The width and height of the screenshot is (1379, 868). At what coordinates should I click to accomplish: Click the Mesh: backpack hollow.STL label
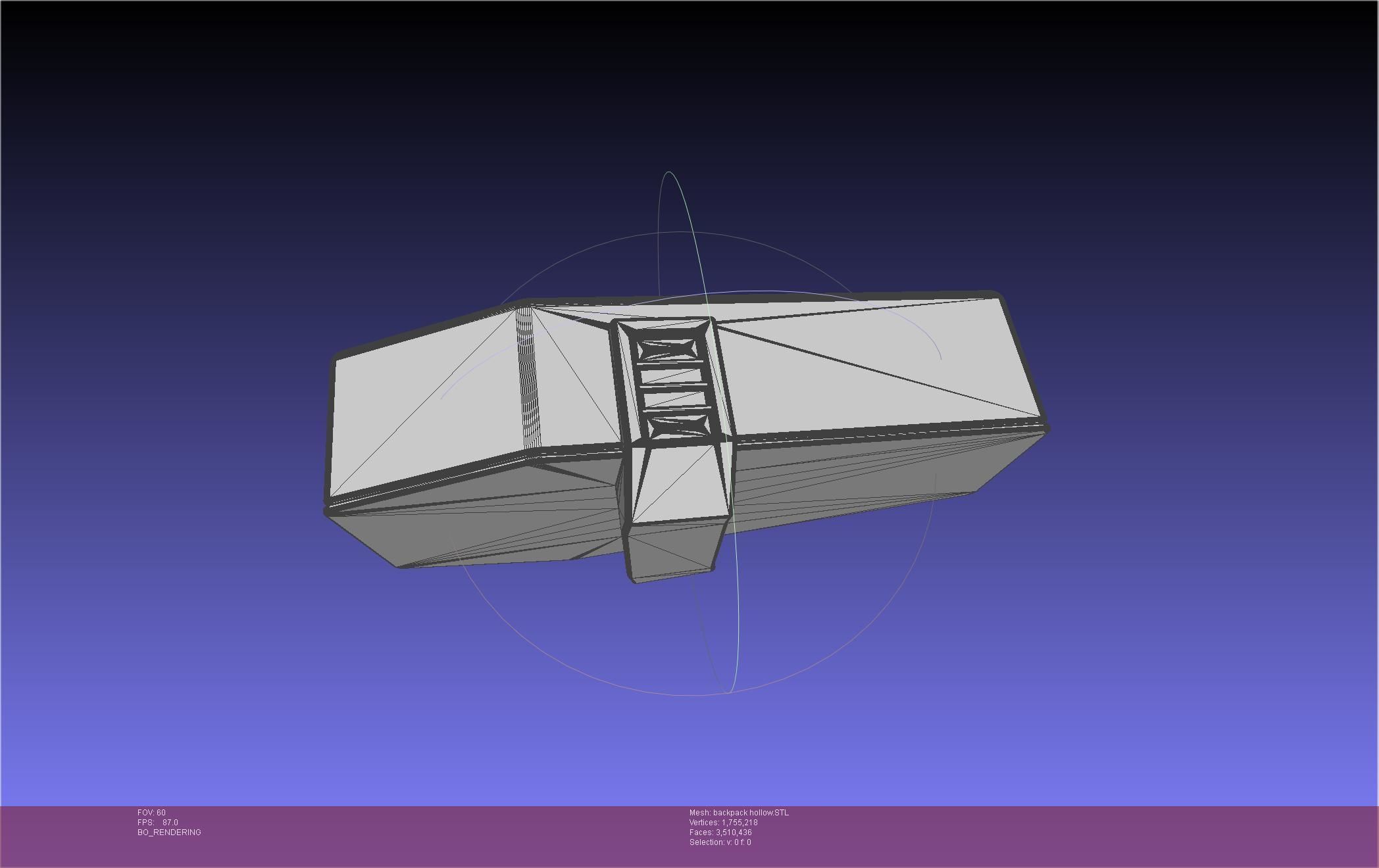738,813
